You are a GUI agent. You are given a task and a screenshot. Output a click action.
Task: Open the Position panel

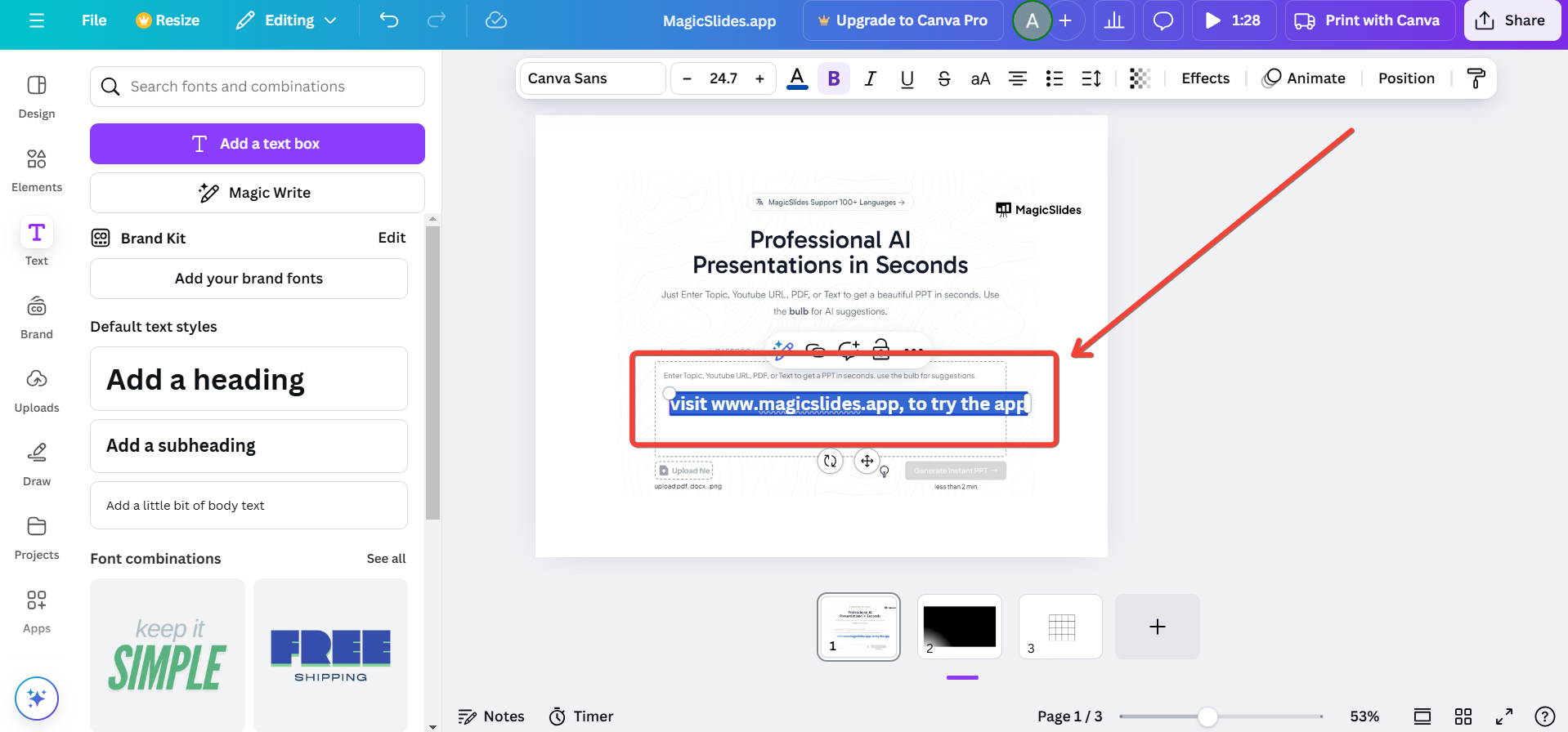1406,78
